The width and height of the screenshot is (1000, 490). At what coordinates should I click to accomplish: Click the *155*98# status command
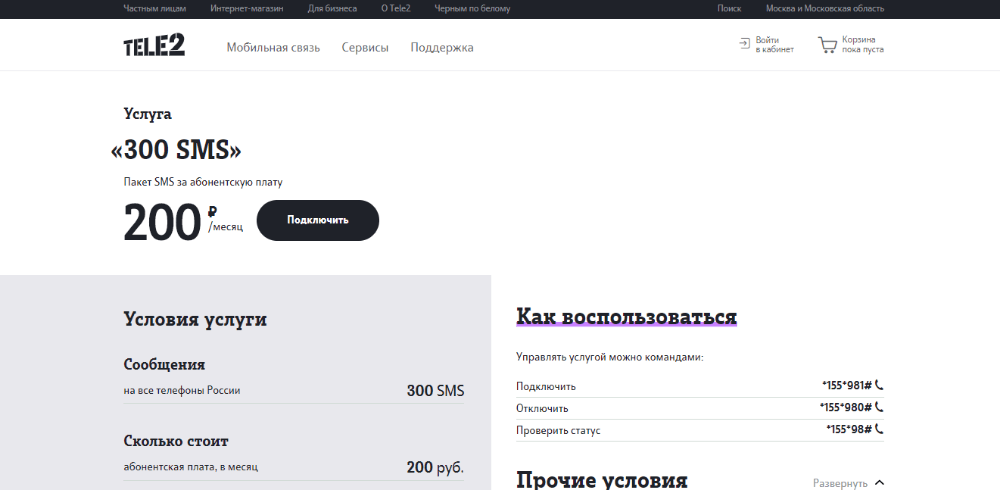tap(849, 429)
